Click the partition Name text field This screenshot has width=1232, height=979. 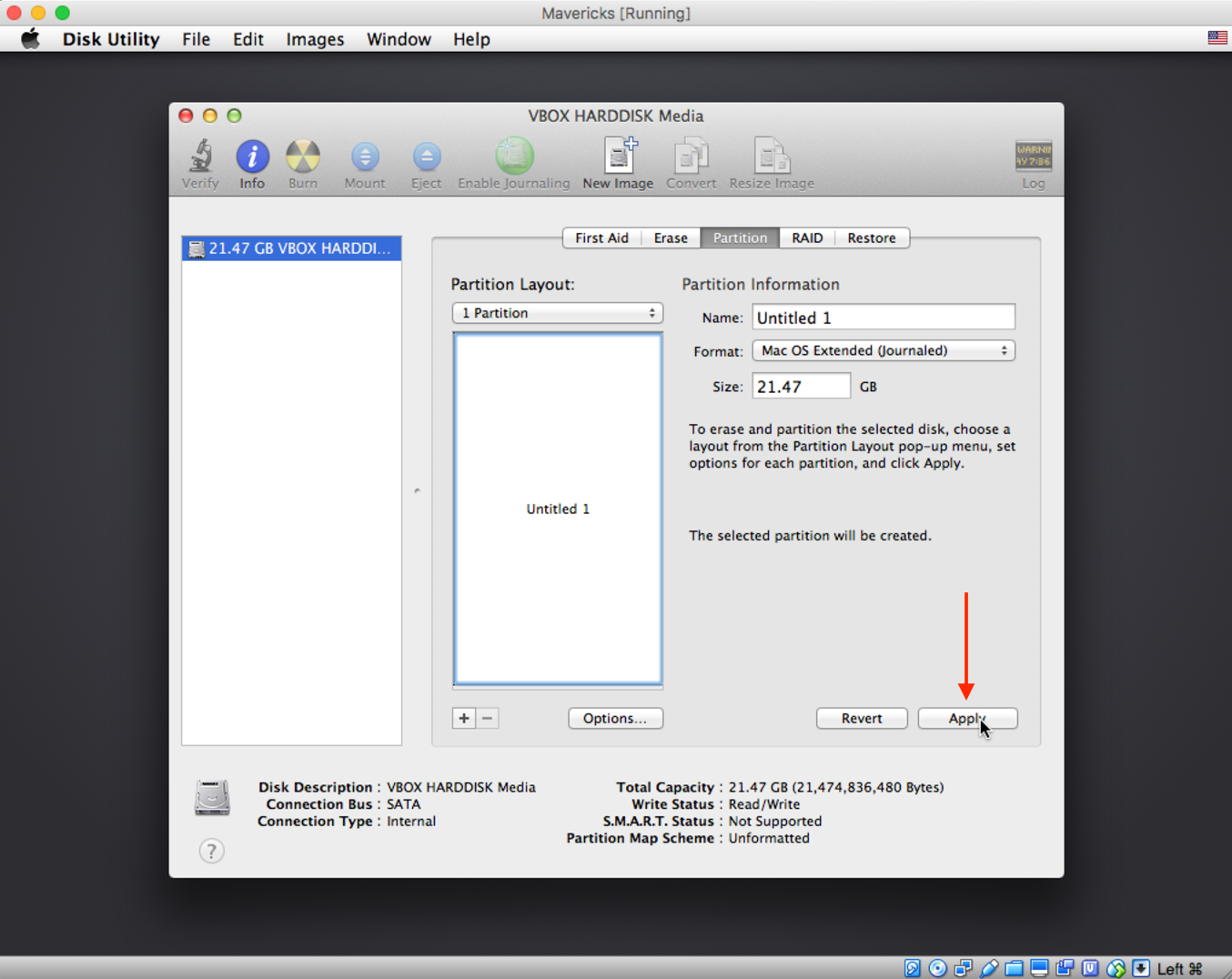[883, 318]
